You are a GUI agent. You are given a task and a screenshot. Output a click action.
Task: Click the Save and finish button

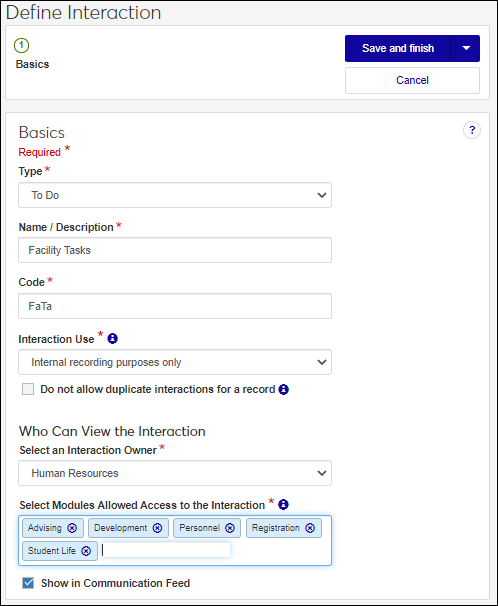[398, 48]
